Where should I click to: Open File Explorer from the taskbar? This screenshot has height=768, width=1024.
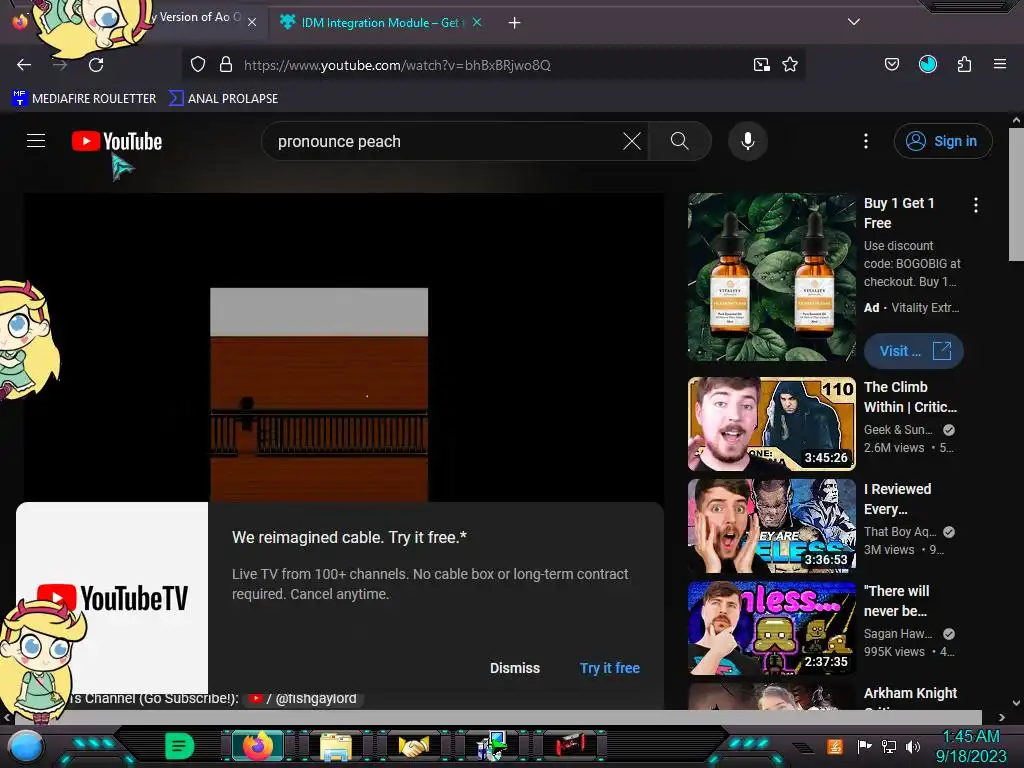click(336, 747)
